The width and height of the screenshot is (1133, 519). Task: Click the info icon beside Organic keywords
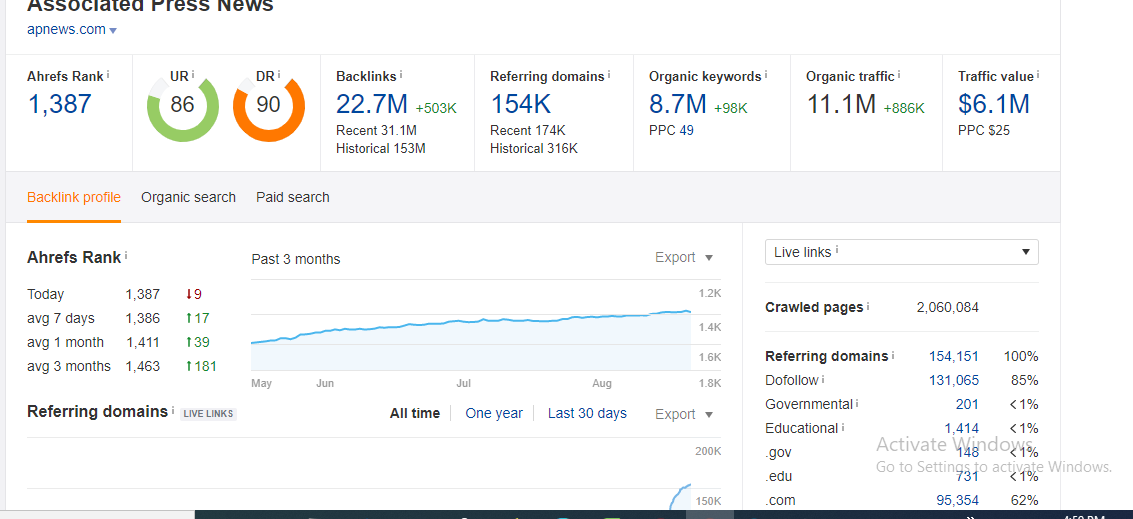click(766, 75)
